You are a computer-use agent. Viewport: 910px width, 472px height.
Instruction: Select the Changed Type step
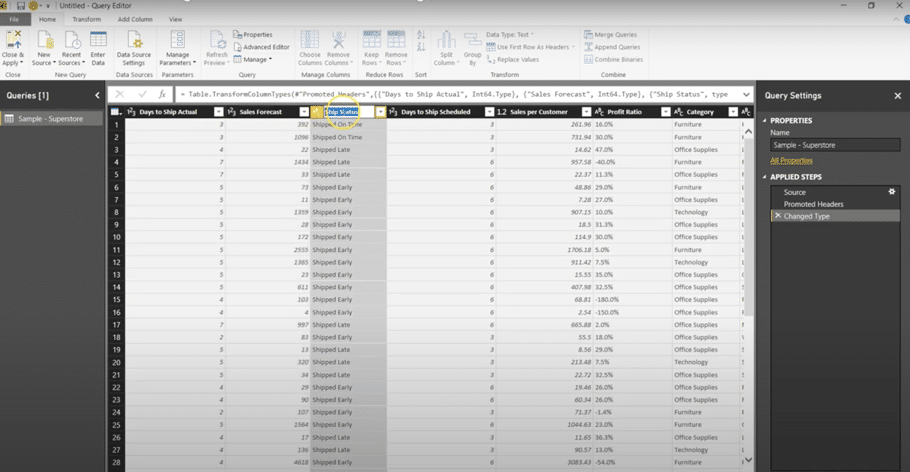click(x=835, y=216)
